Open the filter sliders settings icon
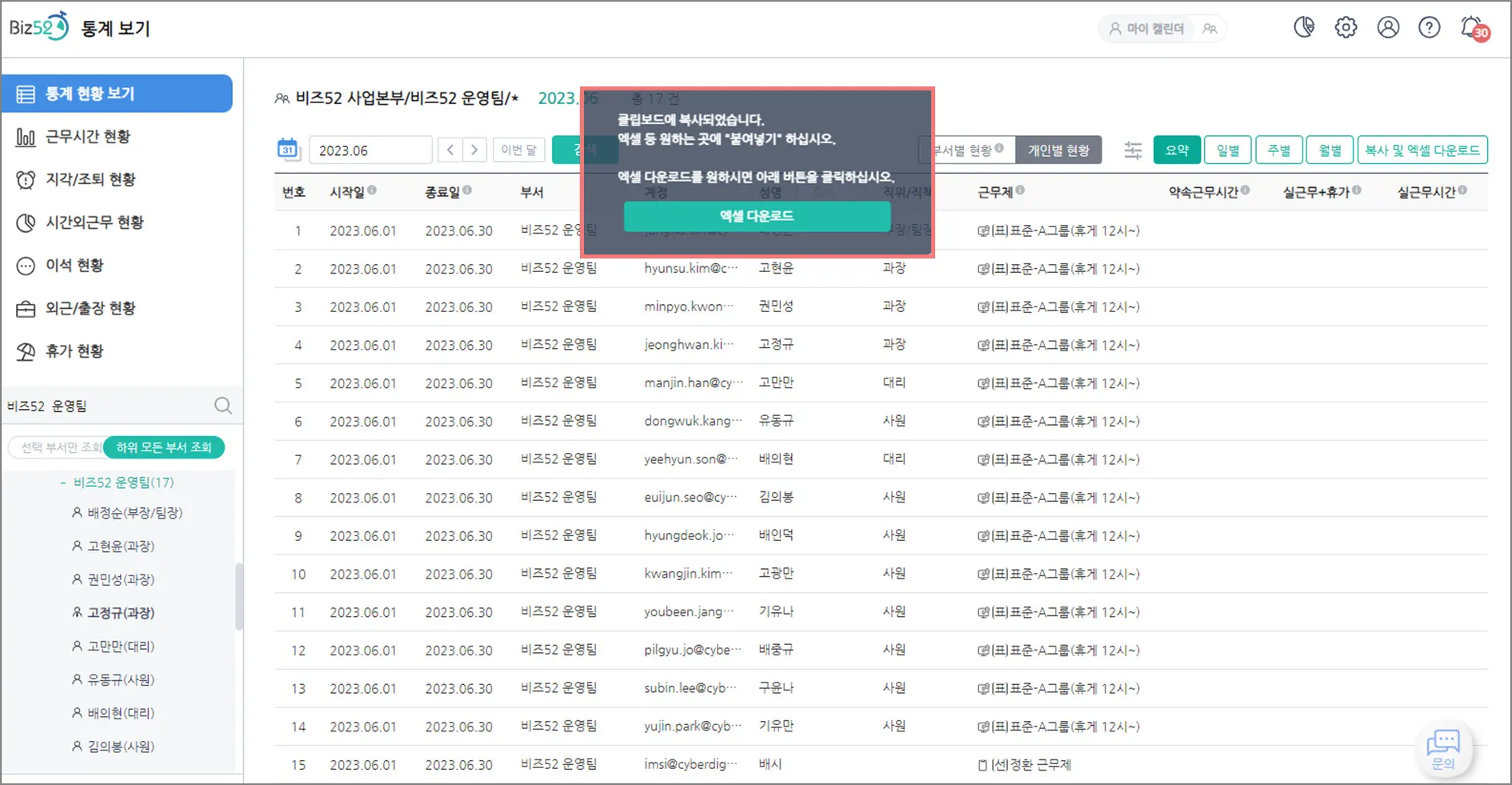This screenshot has width=1512, height=785. click(1133, 150)
